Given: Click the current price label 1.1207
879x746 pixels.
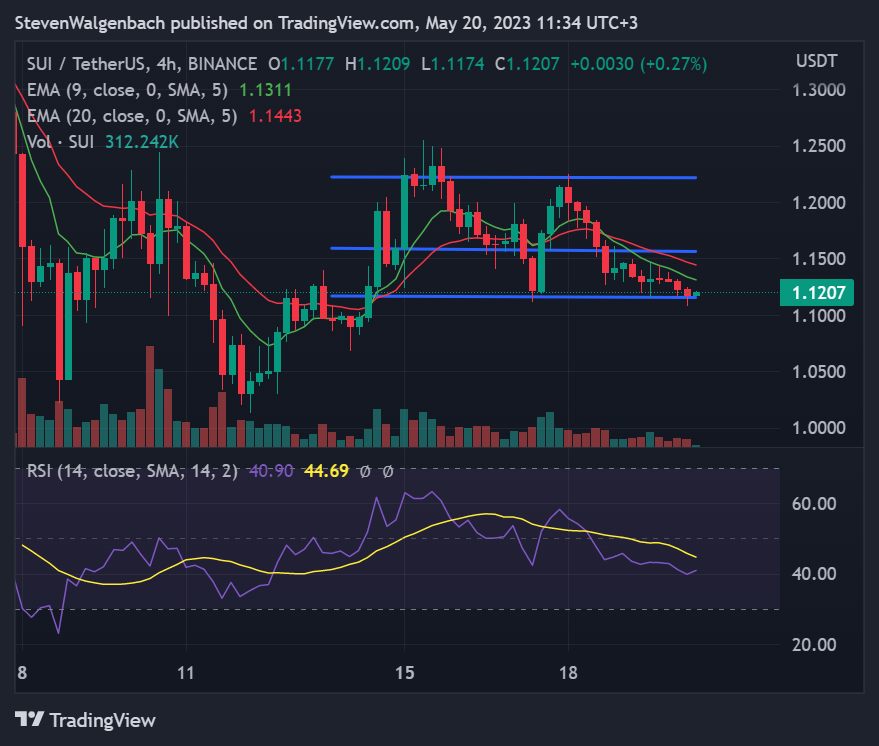Looking at the screenshot, I should click(817, 293).
